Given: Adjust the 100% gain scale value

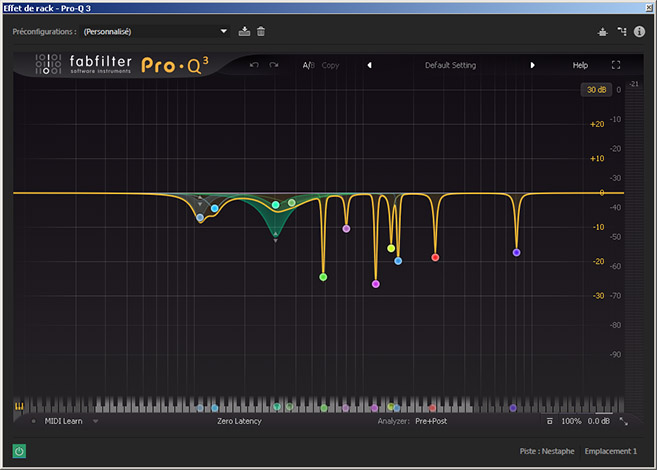Looking at the screenshot, I should 571,421.
